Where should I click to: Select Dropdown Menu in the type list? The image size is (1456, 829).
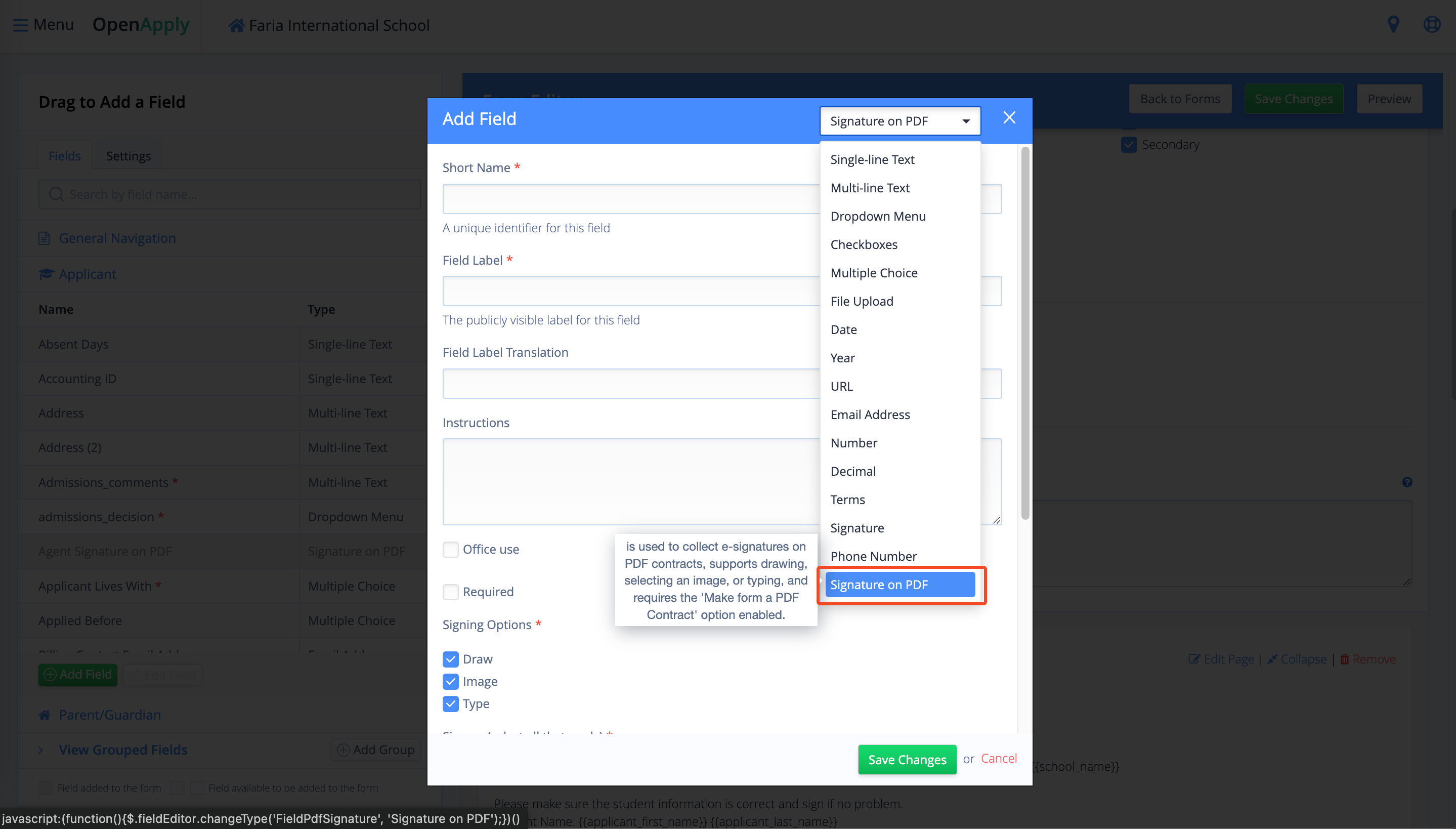[x=877, y=217]
